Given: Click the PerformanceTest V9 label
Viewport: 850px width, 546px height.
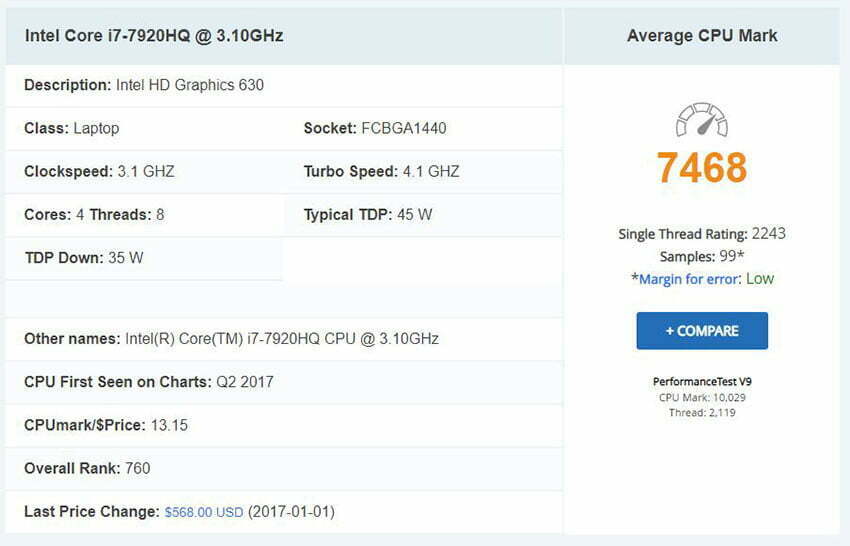Looking at the screenshot, I should 702,382.
